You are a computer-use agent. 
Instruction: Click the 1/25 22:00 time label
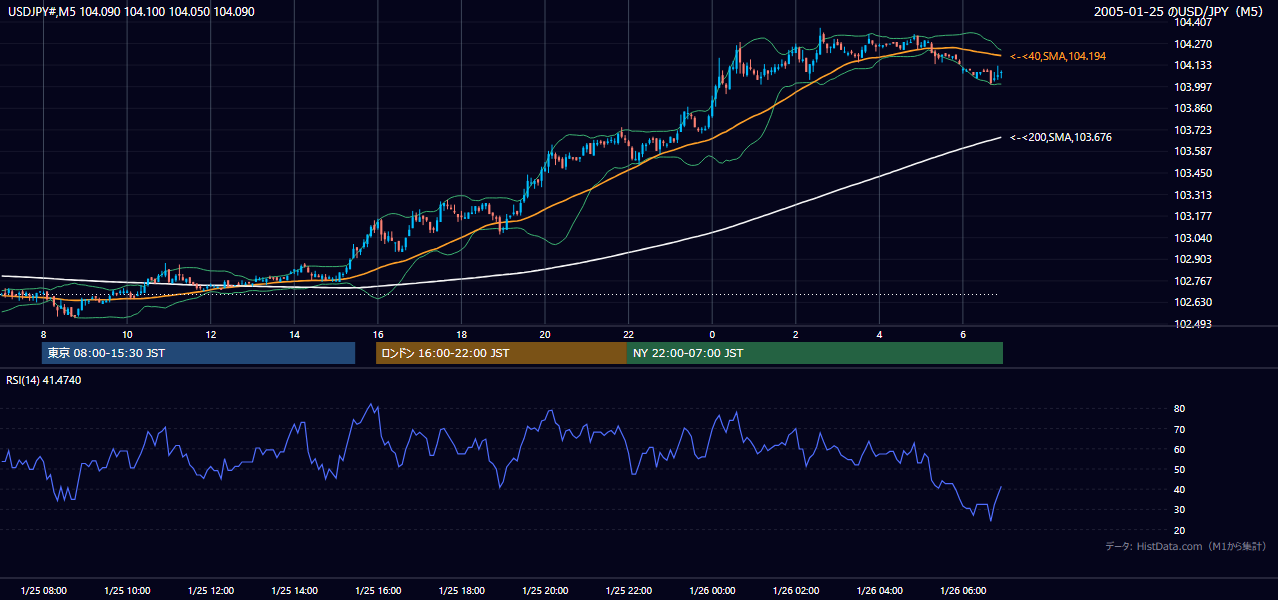(x=628, y=590)
